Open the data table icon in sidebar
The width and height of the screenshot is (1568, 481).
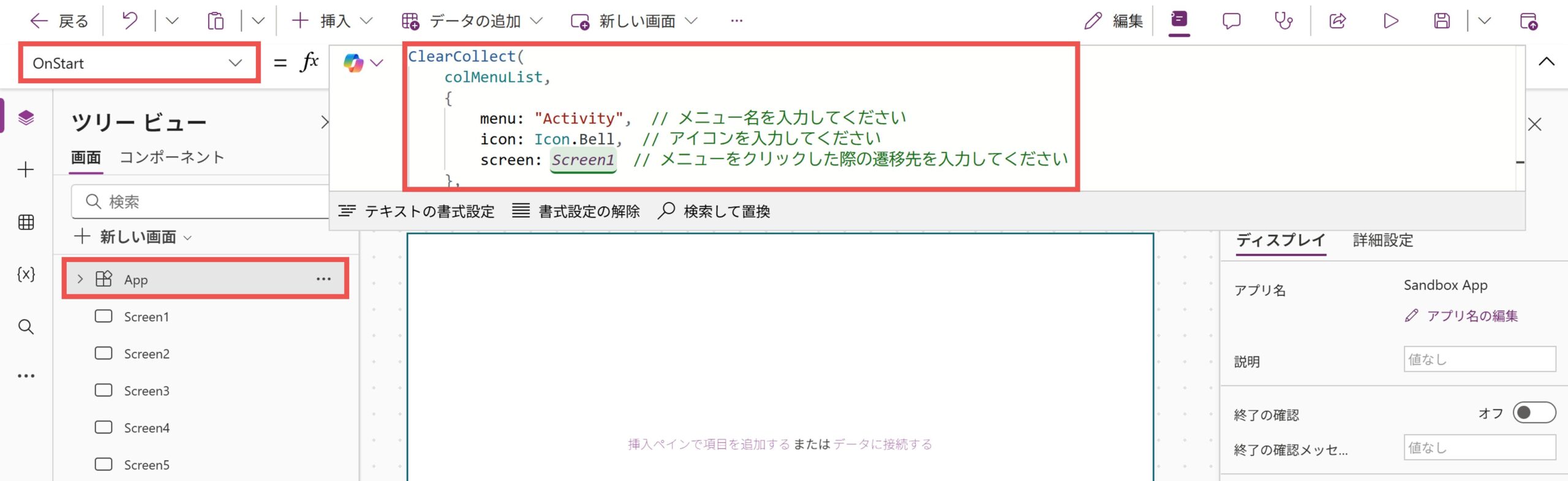pos(26,222)
